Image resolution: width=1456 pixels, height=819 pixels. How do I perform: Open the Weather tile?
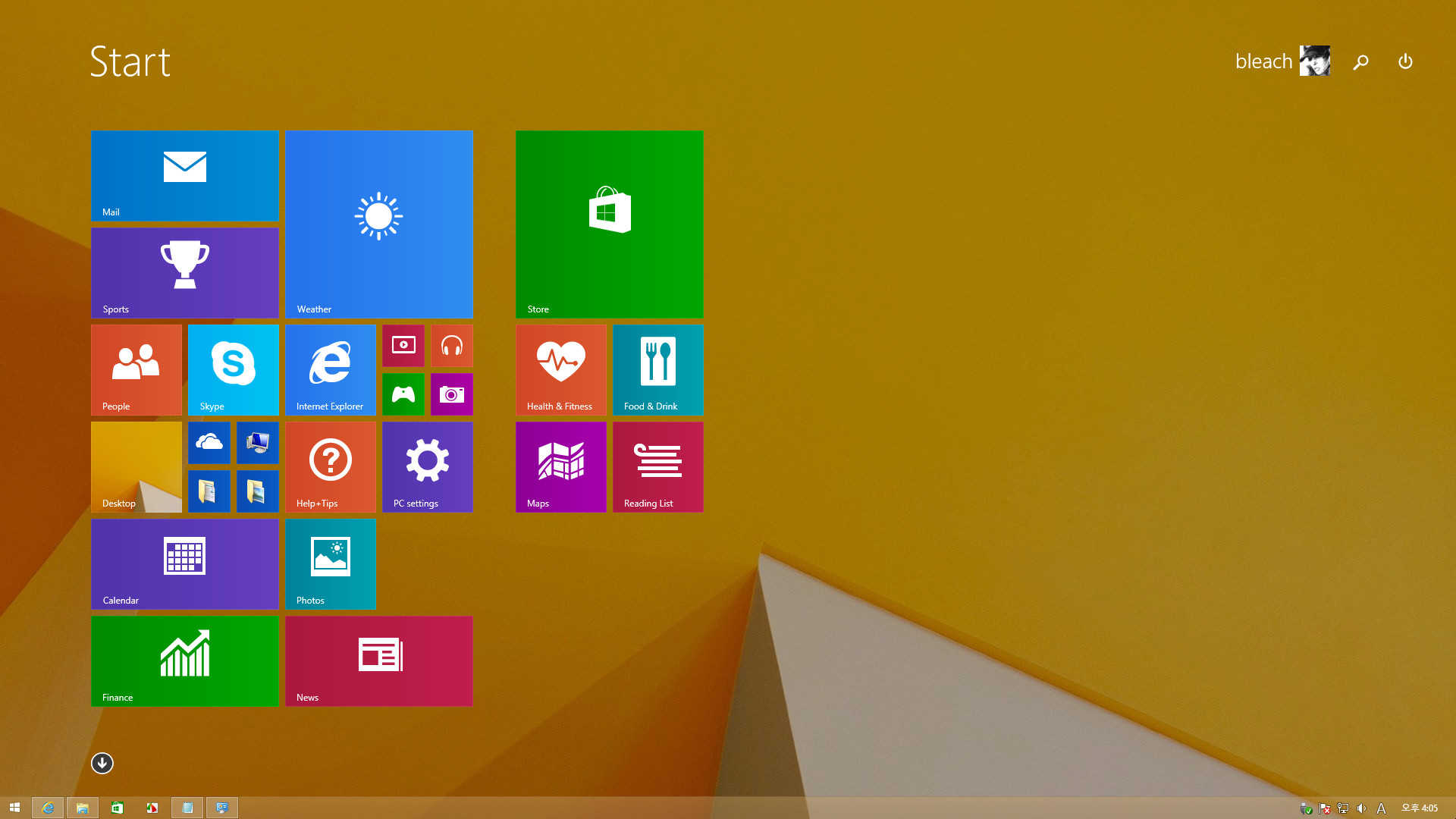pyautogui.click(x=379, y=224)
